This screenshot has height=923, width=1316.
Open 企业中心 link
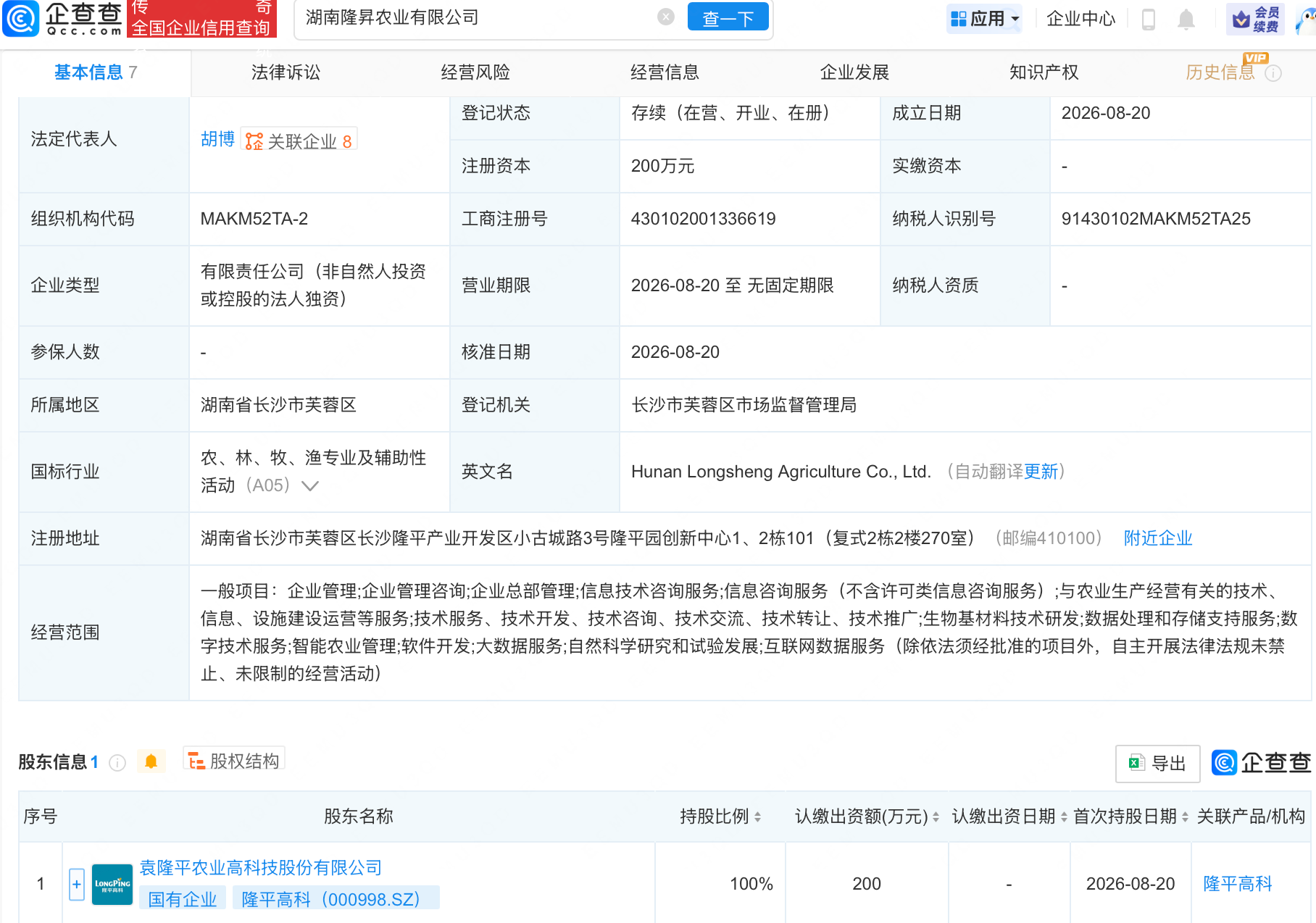[1080, 18]
